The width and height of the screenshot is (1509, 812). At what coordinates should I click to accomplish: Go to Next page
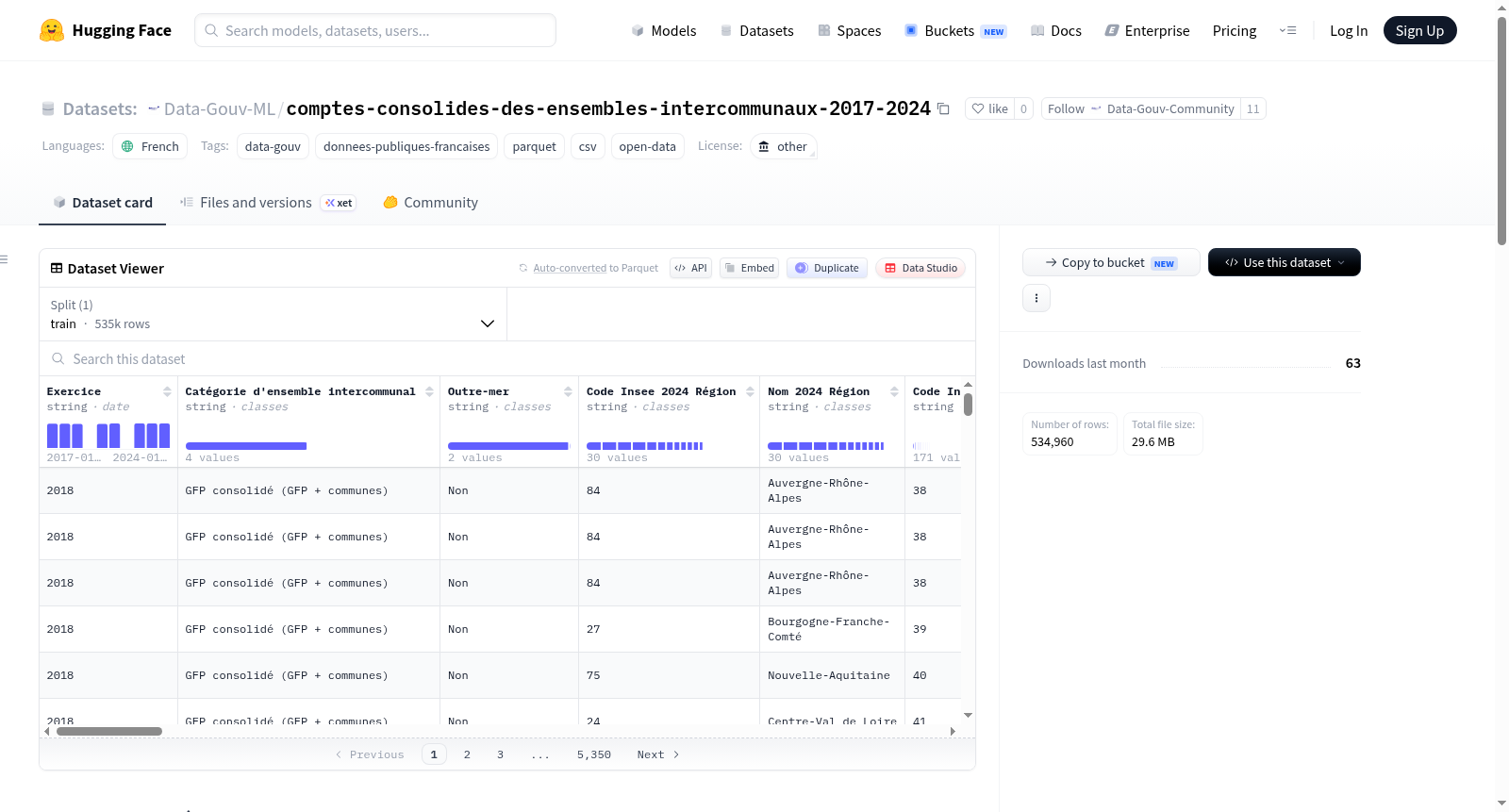(658, 754)
